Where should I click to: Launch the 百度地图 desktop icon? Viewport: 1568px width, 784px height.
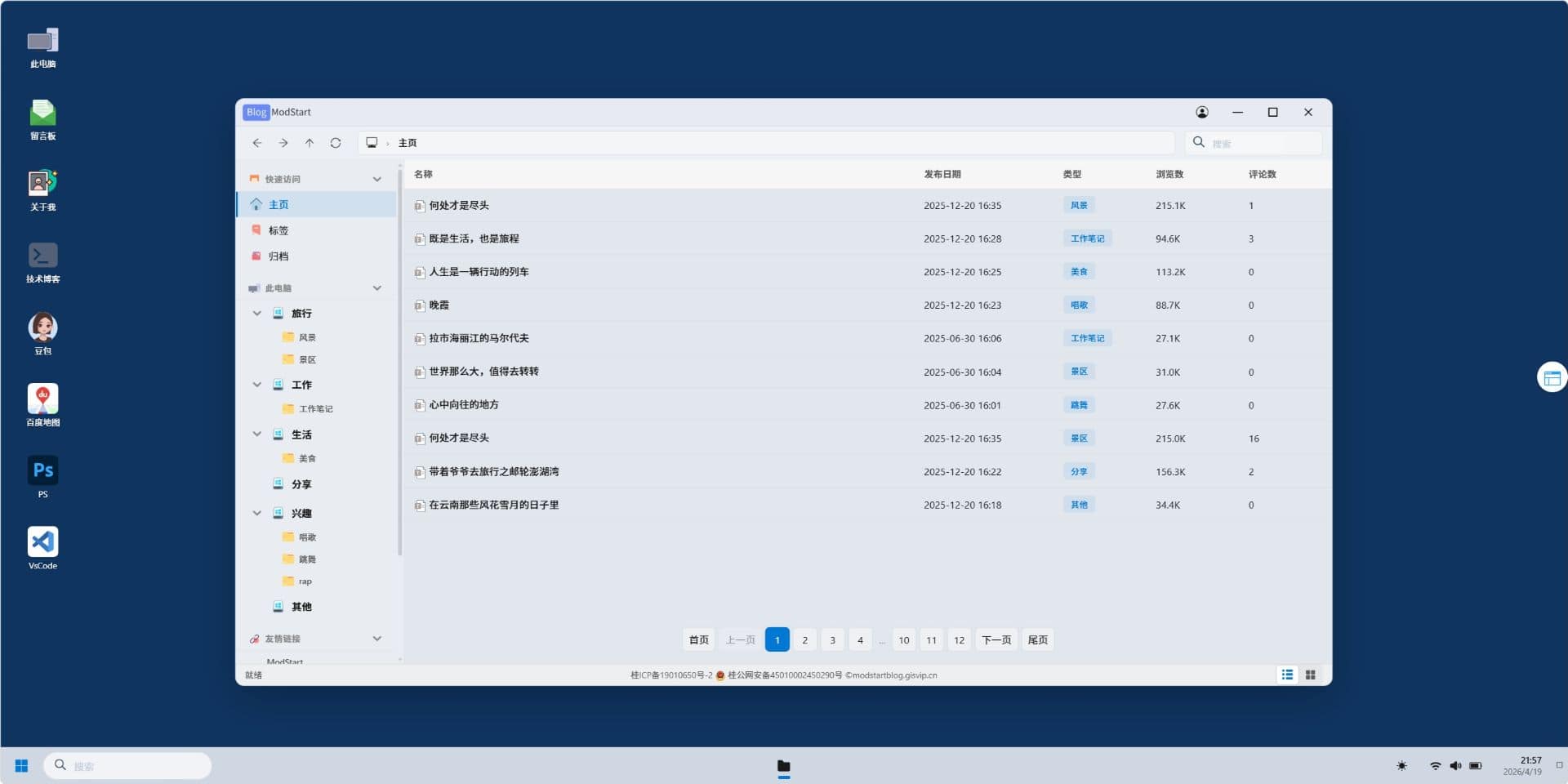[42, 405]
